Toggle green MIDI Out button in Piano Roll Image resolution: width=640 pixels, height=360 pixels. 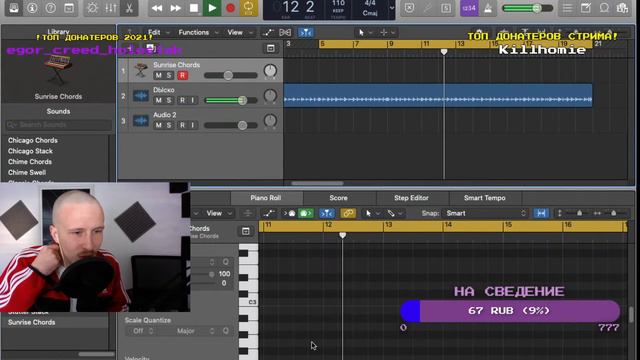(305, 213)
